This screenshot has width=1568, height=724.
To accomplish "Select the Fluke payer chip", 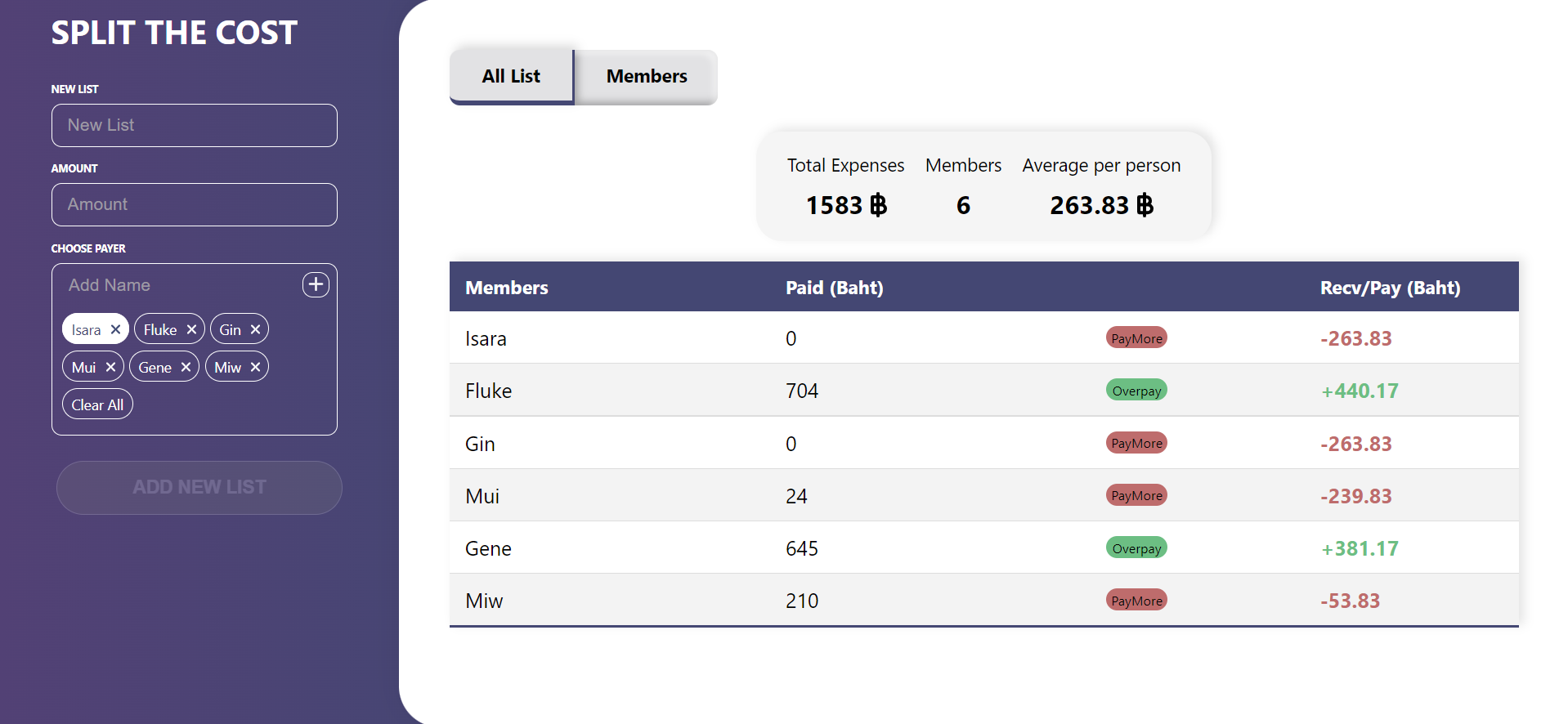I will pyautogui.click(x=160, y=329).
